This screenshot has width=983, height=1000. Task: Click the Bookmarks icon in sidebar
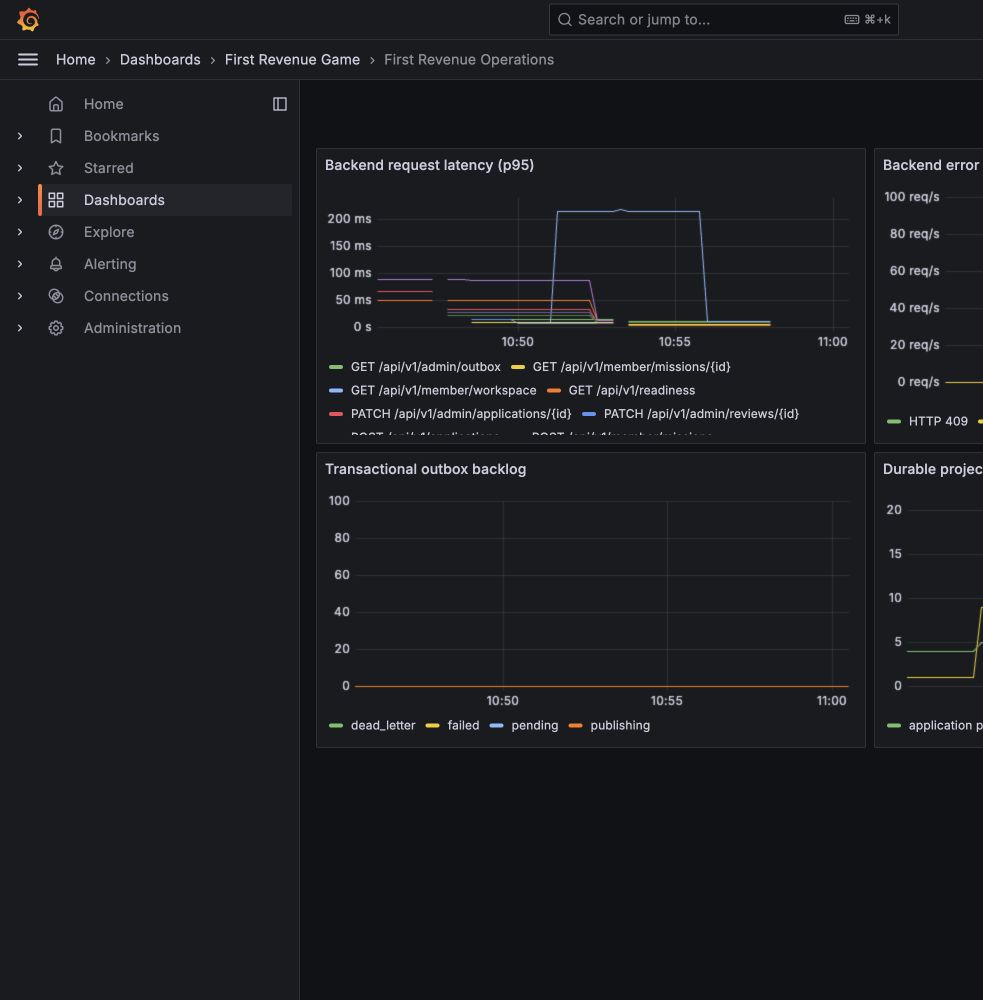[x=56, y=136]
